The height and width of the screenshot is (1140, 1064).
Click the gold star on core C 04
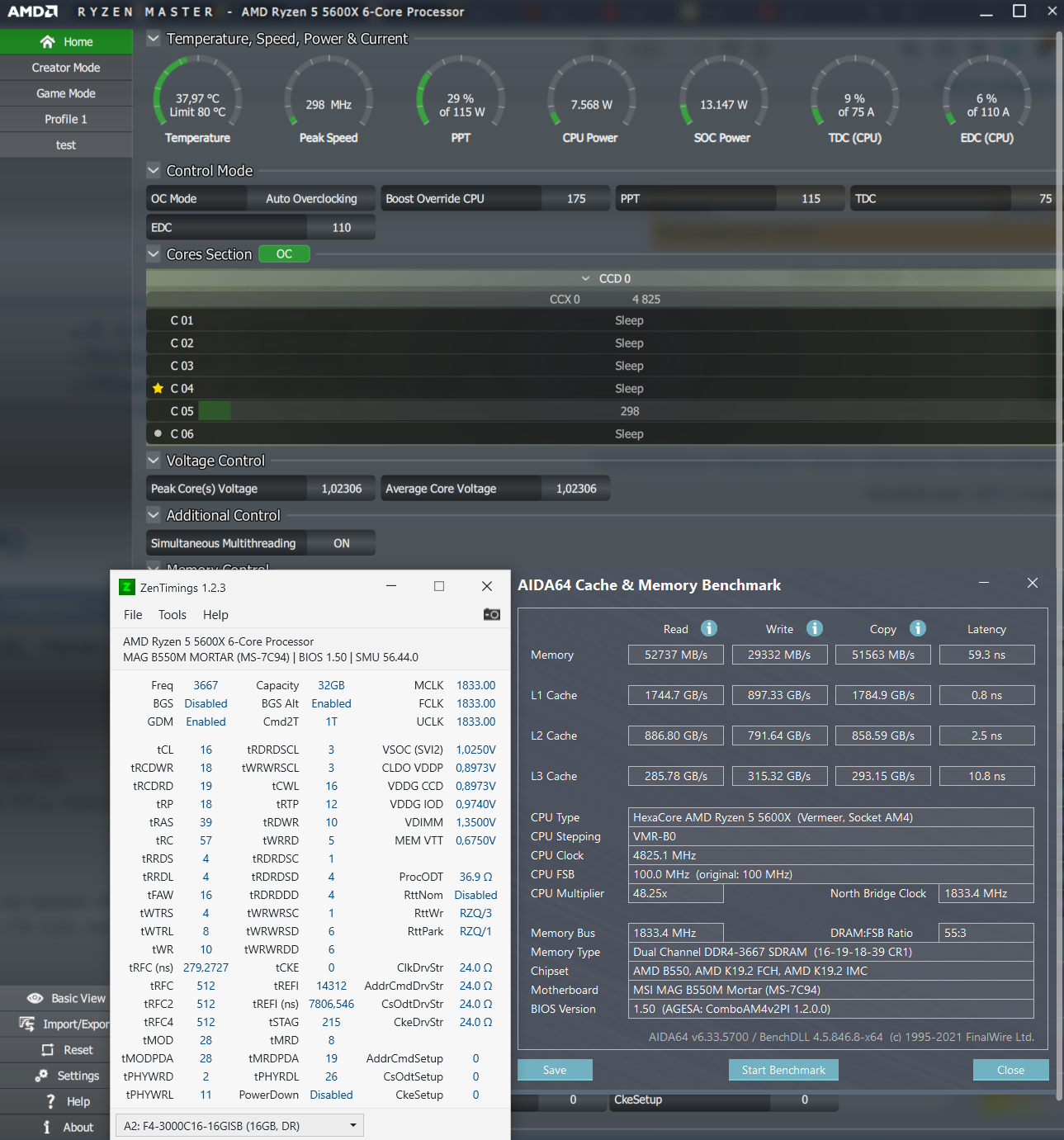click(158, 388)
